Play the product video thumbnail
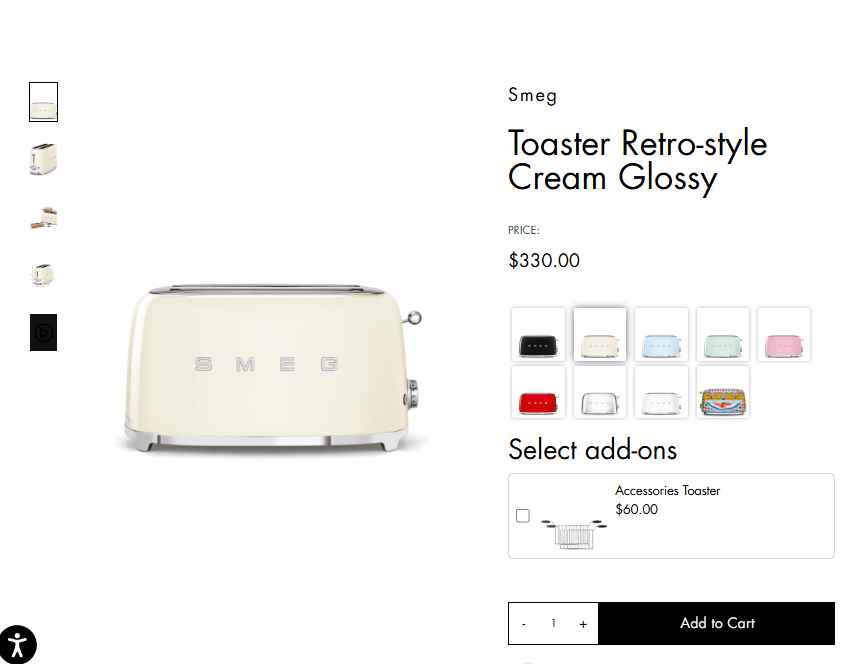The height and width of the screenshot is (664, 860). [43, 332]
